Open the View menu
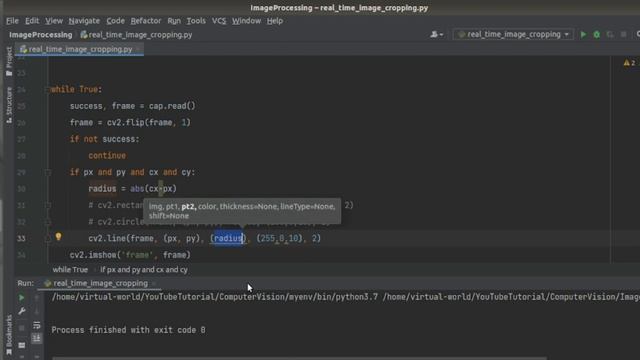 (x=54, y=21)
